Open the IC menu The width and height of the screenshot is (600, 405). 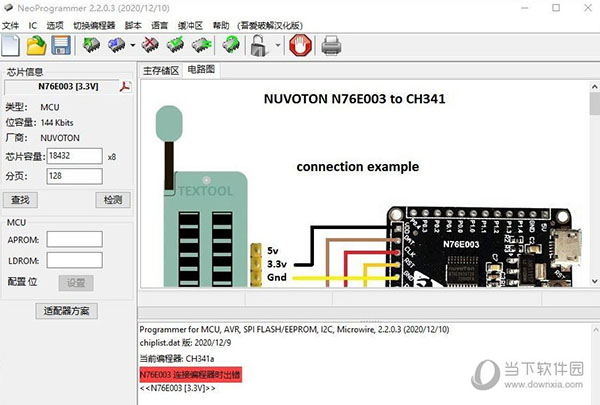33,26
